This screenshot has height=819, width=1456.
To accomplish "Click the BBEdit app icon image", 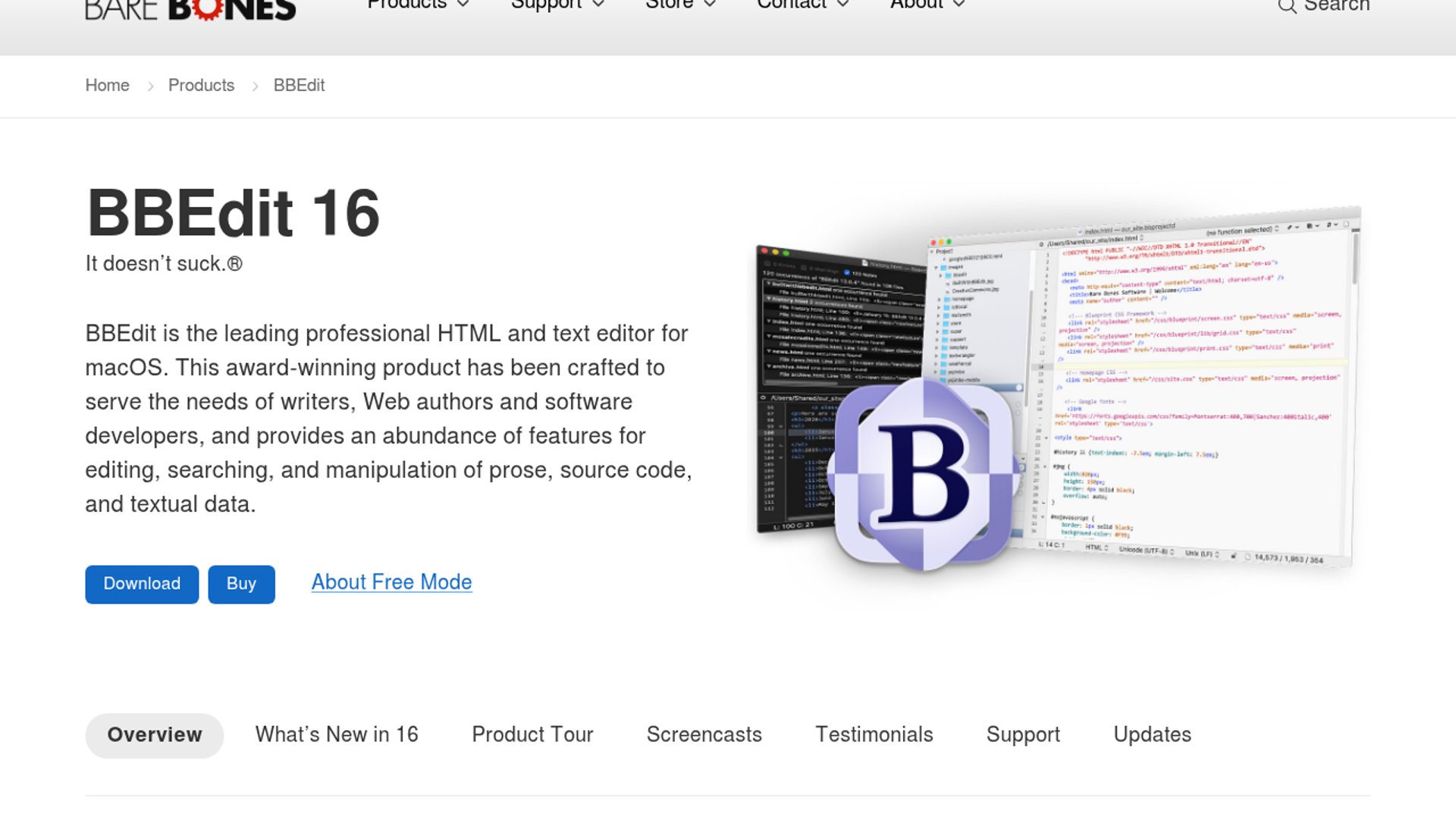I will (x=924, y=475).
